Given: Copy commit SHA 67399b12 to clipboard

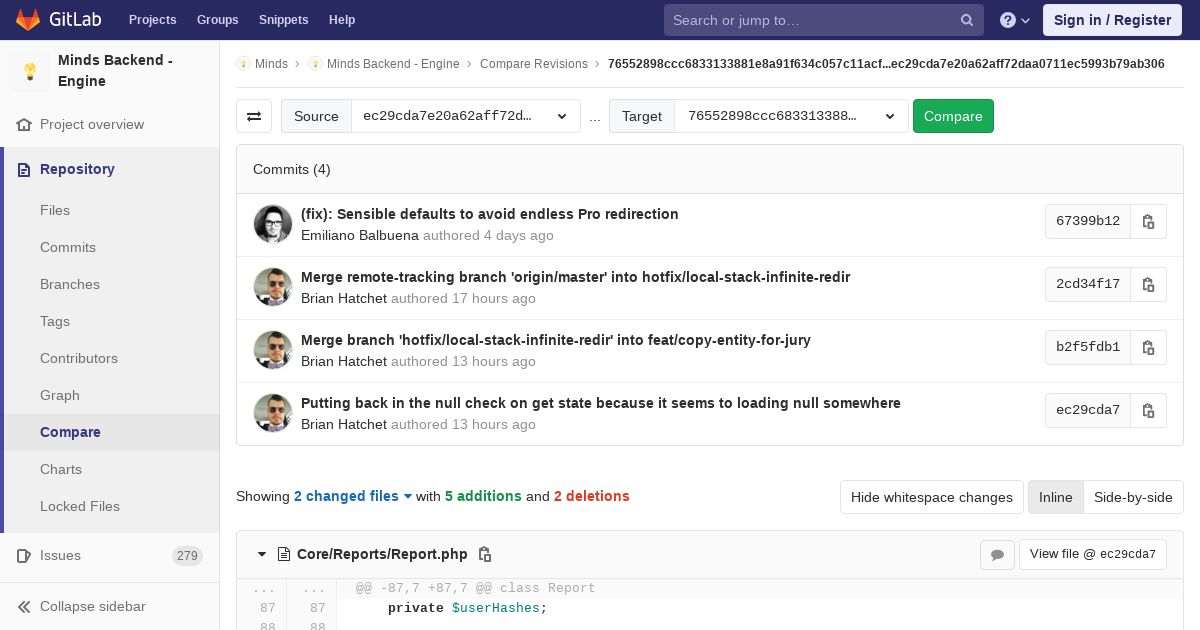Looking at the screenshot, I should click(x=1148, y=221).
